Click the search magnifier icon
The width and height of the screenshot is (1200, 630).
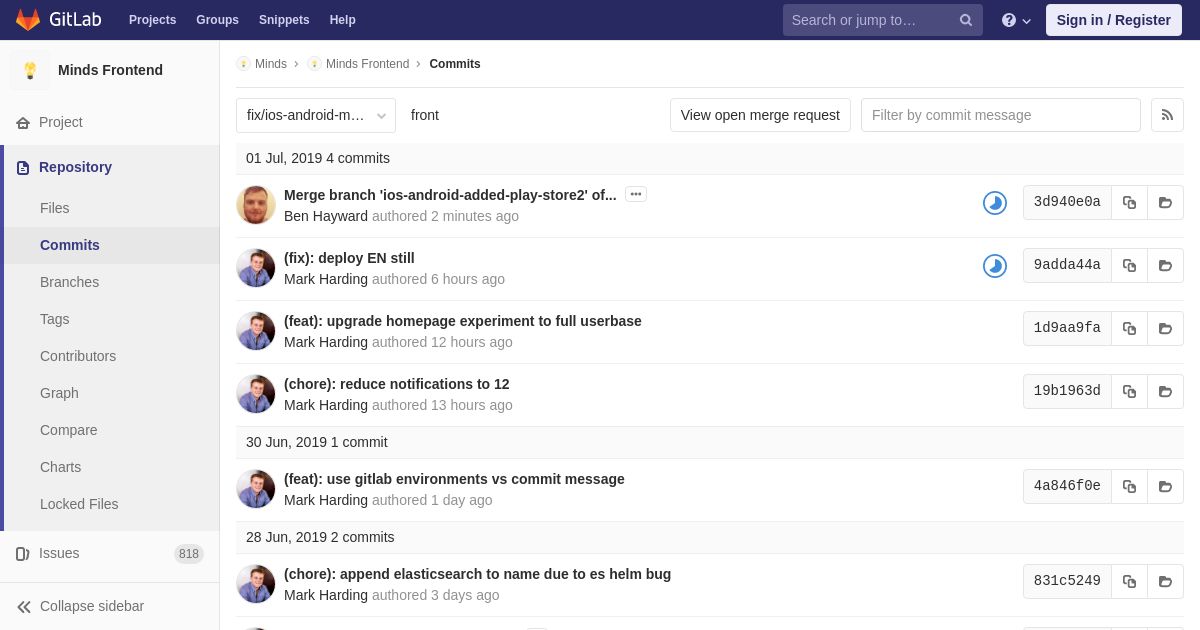coord(966,20)
